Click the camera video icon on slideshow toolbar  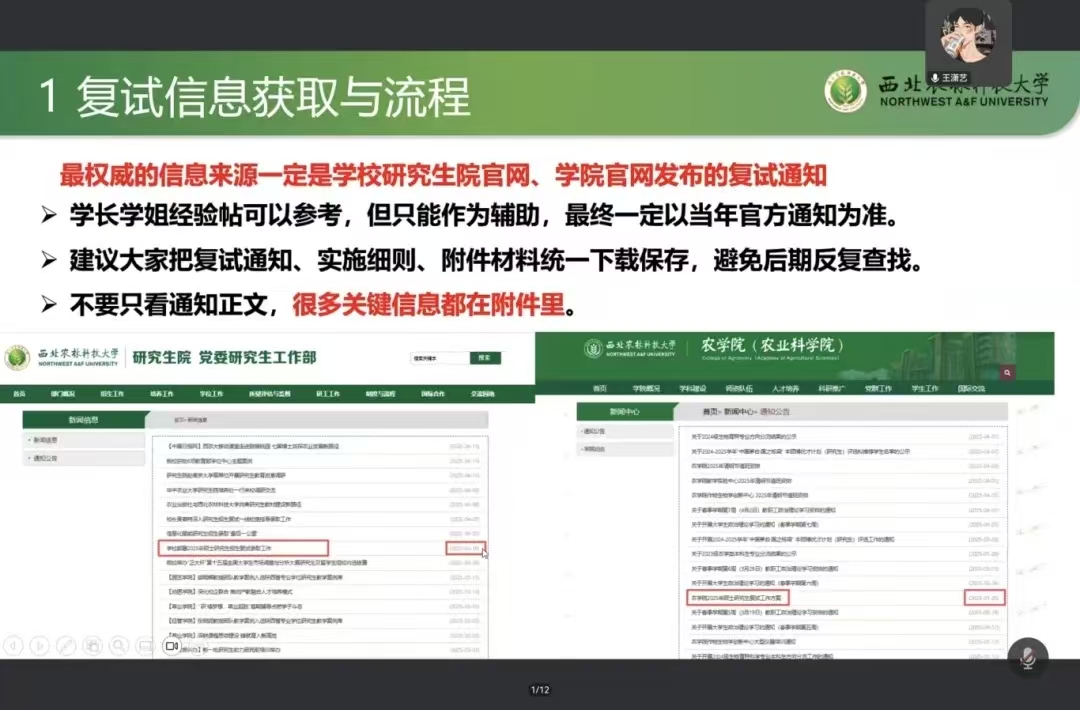pos(172,646)
